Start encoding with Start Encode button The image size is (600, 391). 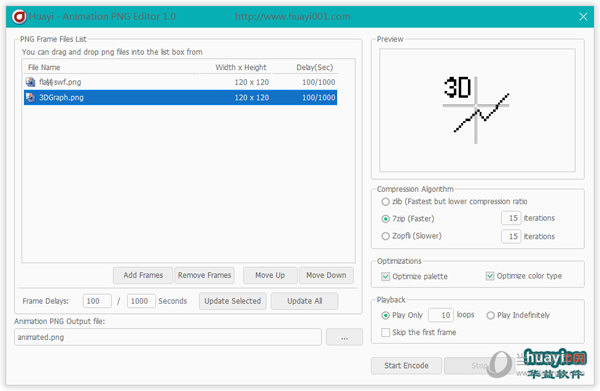pyautogui.click(x=406, y=366)
